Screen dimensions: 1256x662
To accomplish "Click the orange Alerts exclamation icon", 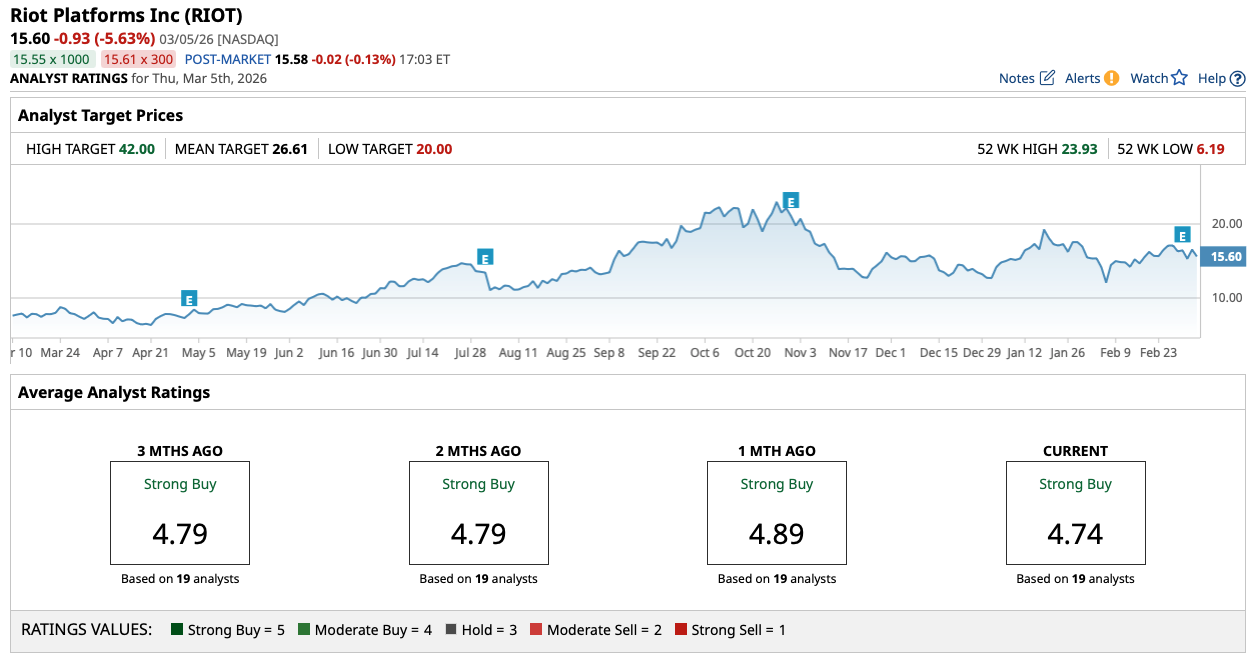I will [x=1112, y=78].
